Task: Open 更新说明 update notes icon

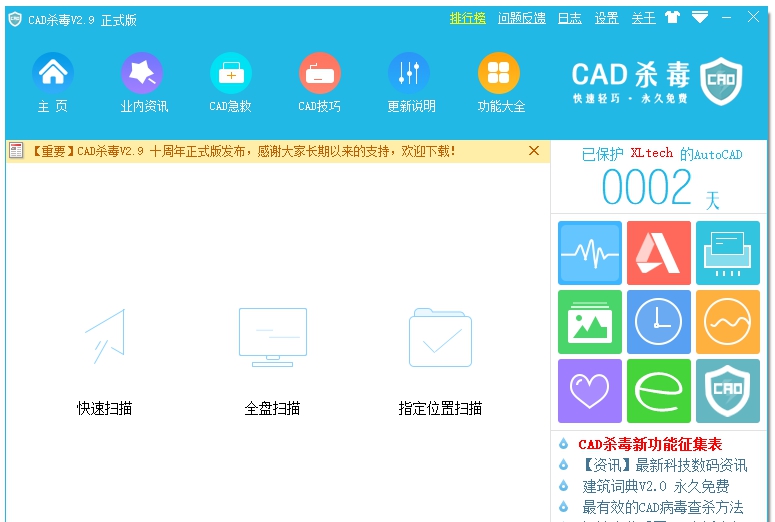Action: click(x=409, y=73)
